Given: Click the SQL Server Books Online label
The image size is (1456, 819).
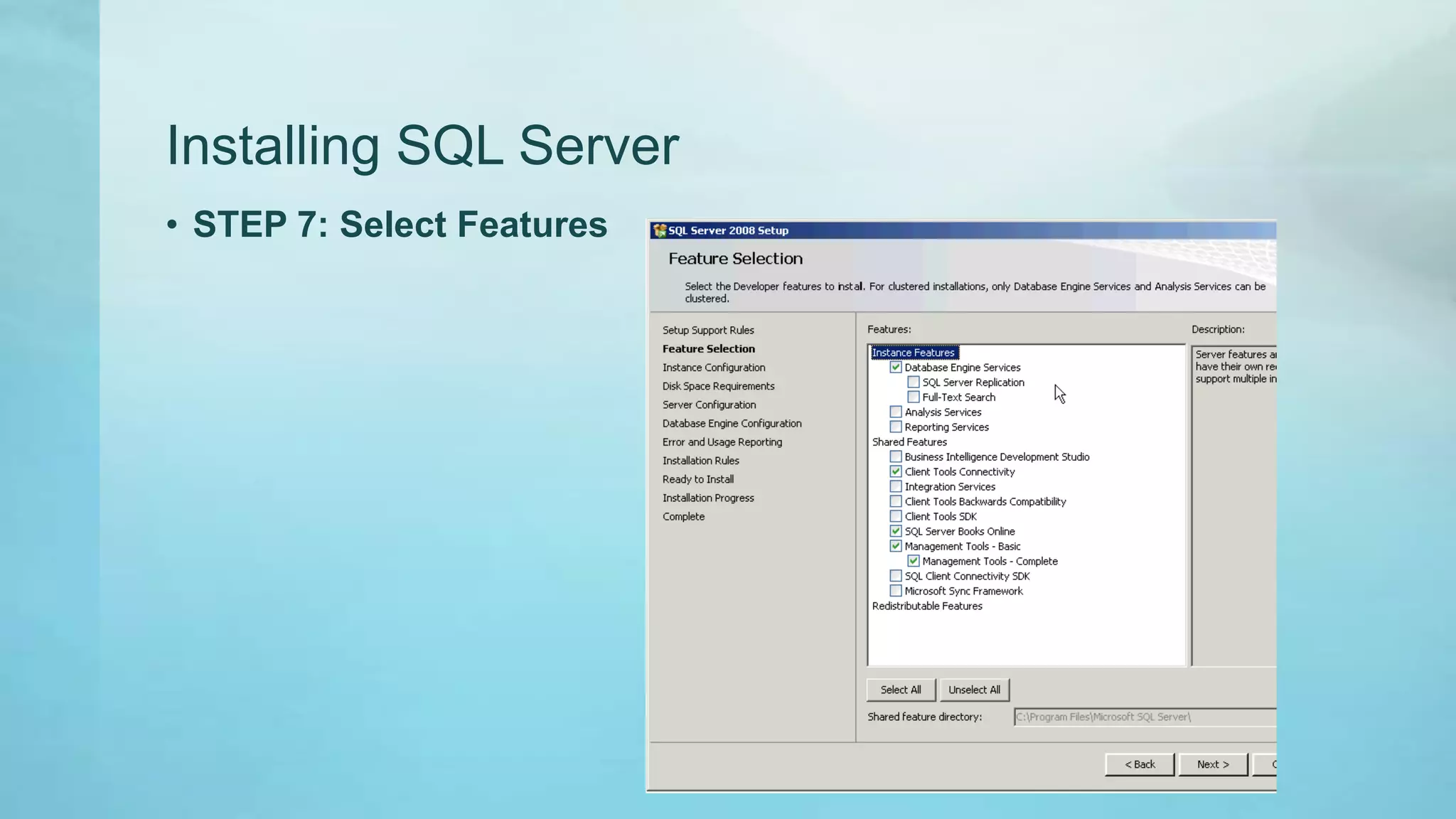Looking at the screenshot, I should click(x=960, y=532).
